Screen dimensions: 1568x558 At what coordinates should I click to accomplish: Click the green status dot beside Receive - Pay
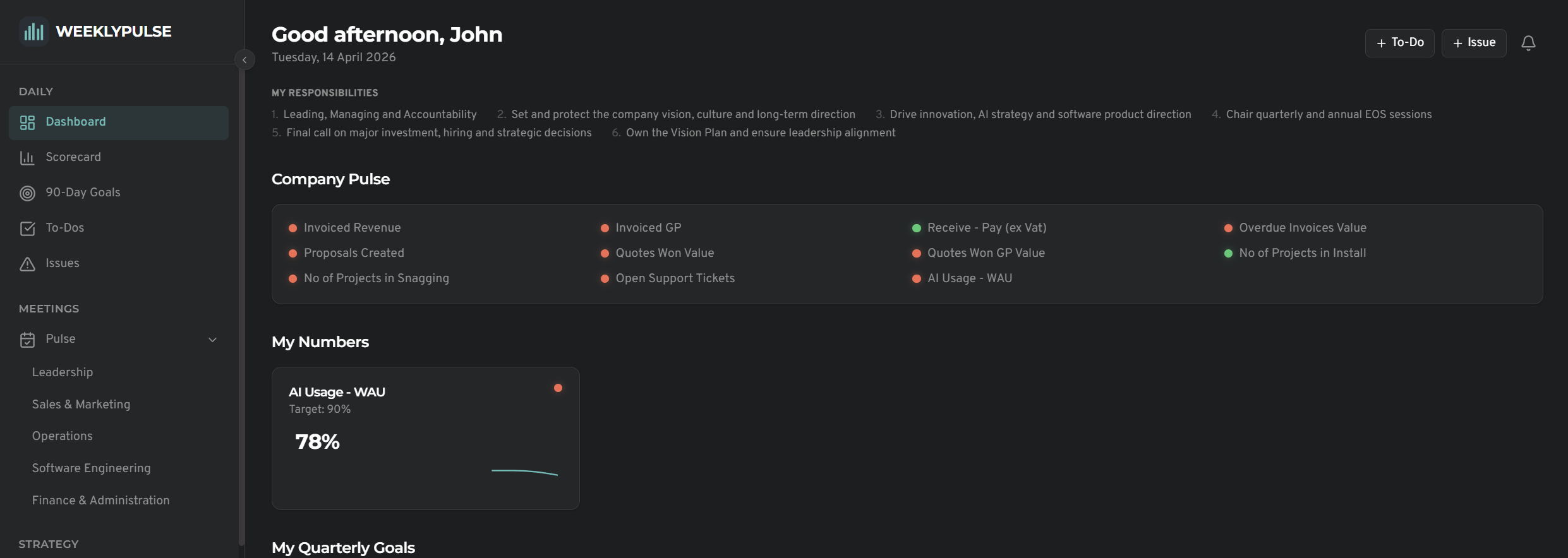pos(916,229)
